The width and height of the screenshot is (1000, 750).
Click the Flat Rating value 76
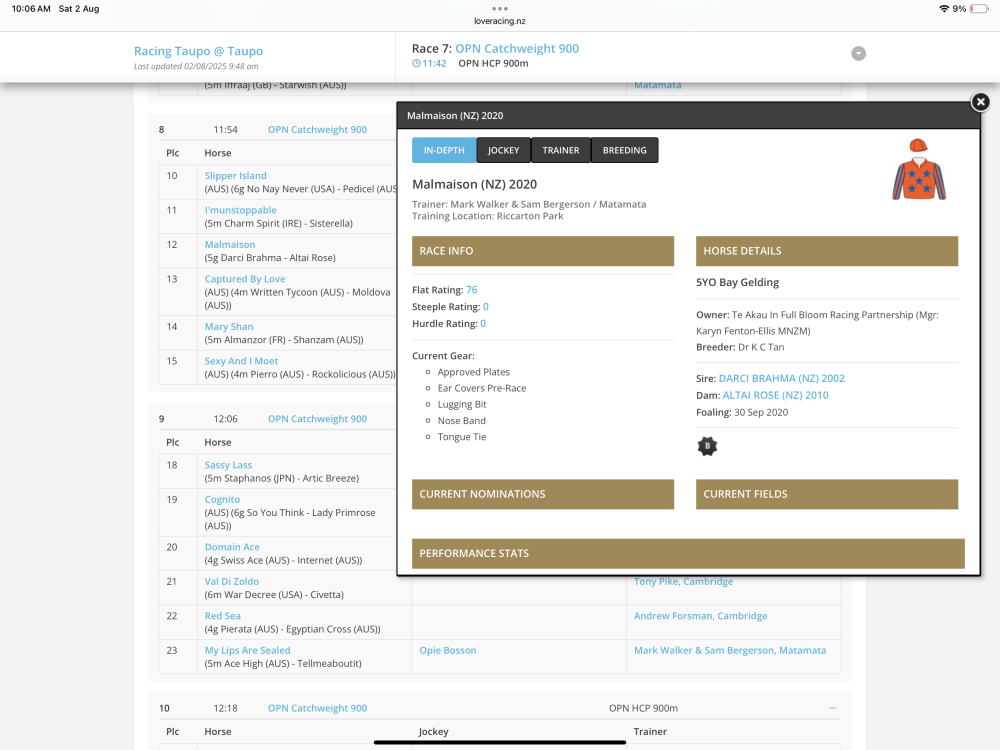[x=471, y=290]
